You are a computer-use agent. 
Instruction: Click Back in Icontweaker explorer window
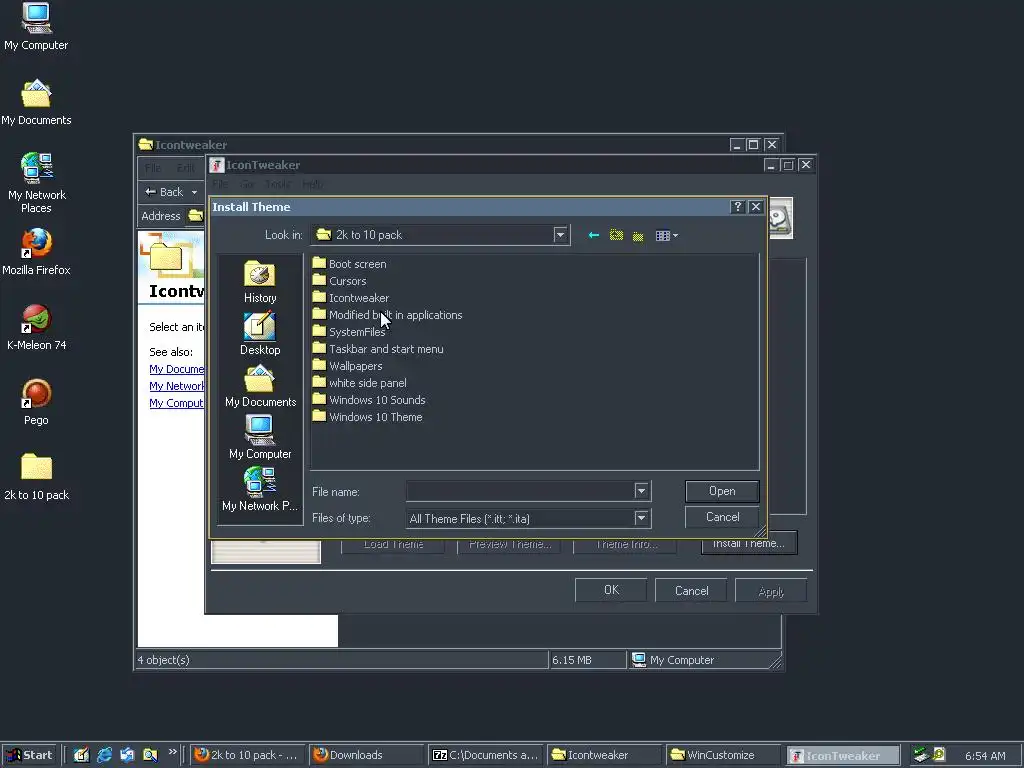[164, 192]
